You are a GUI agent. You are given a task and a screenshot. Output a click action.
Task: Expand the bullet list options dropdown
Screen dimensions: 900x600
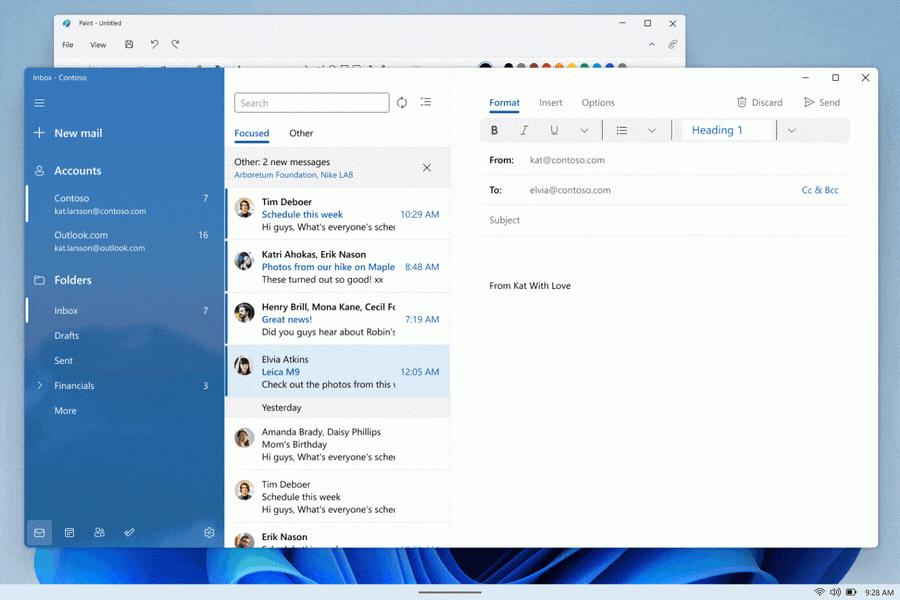click(652, 131)
